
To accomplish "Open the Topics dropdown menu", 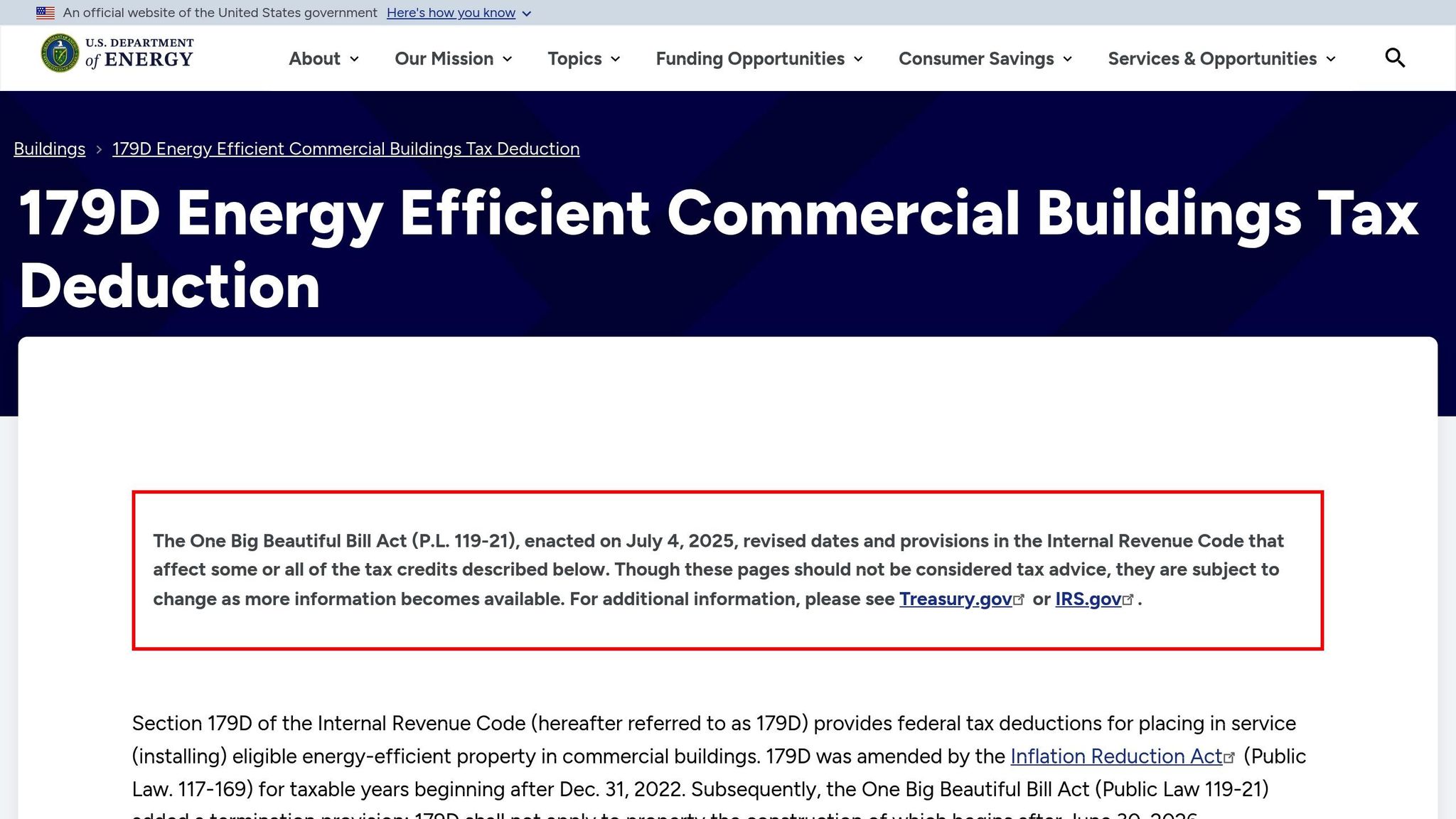I will [x=583, y=59].
